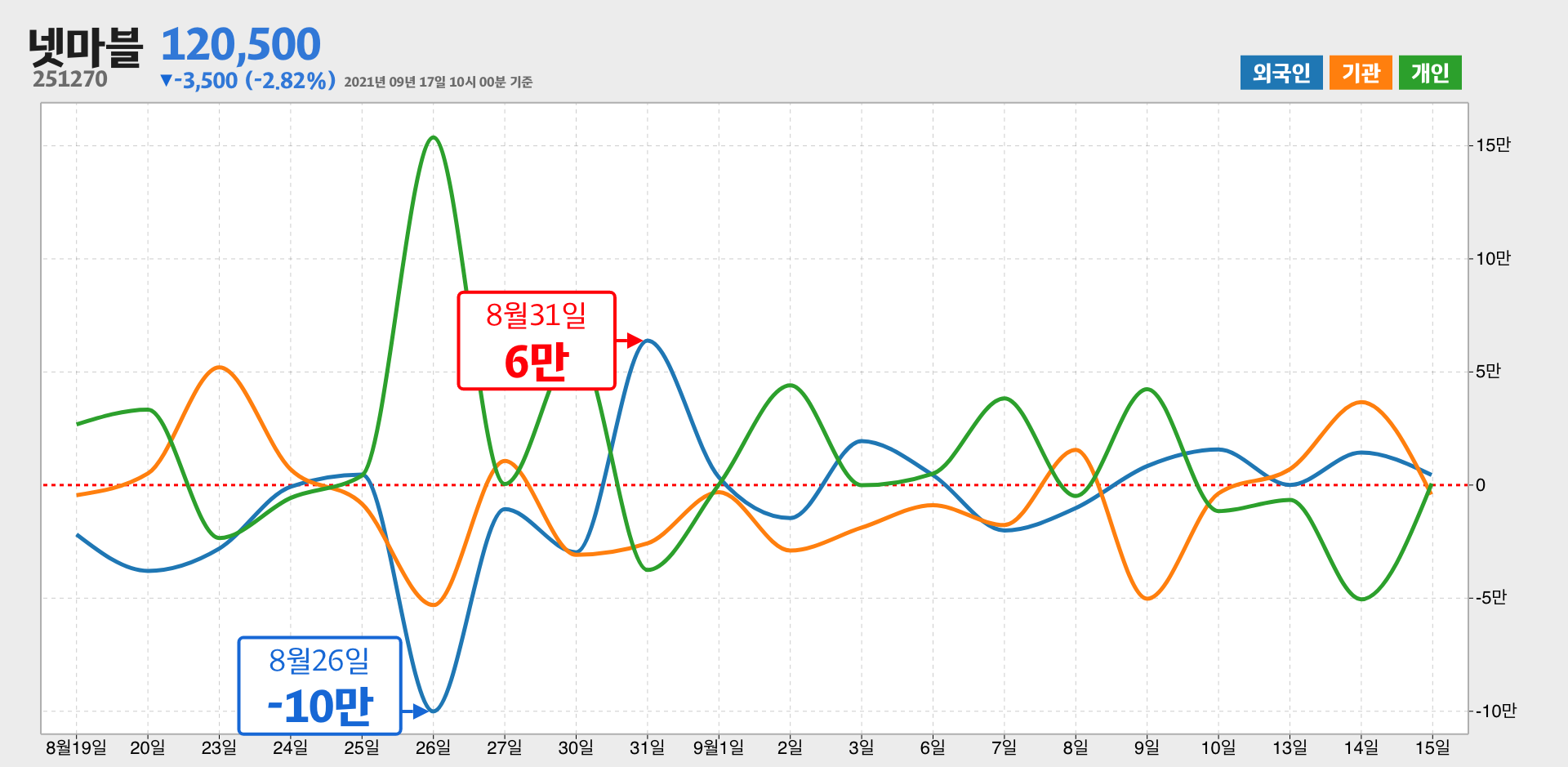Click the orange line trough at 9일
The width and height of the screenshot is (1568, 767).
pos(1147,599)
